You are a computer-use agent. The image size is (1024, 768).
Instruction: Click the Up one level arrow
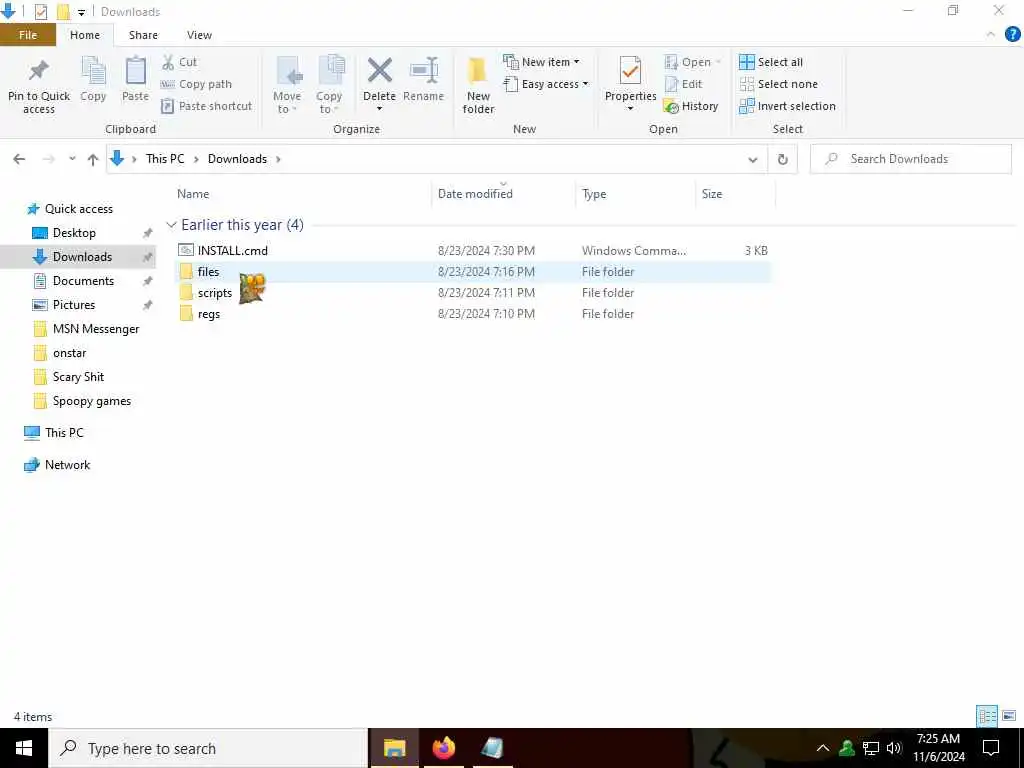[x=93, y=159]
